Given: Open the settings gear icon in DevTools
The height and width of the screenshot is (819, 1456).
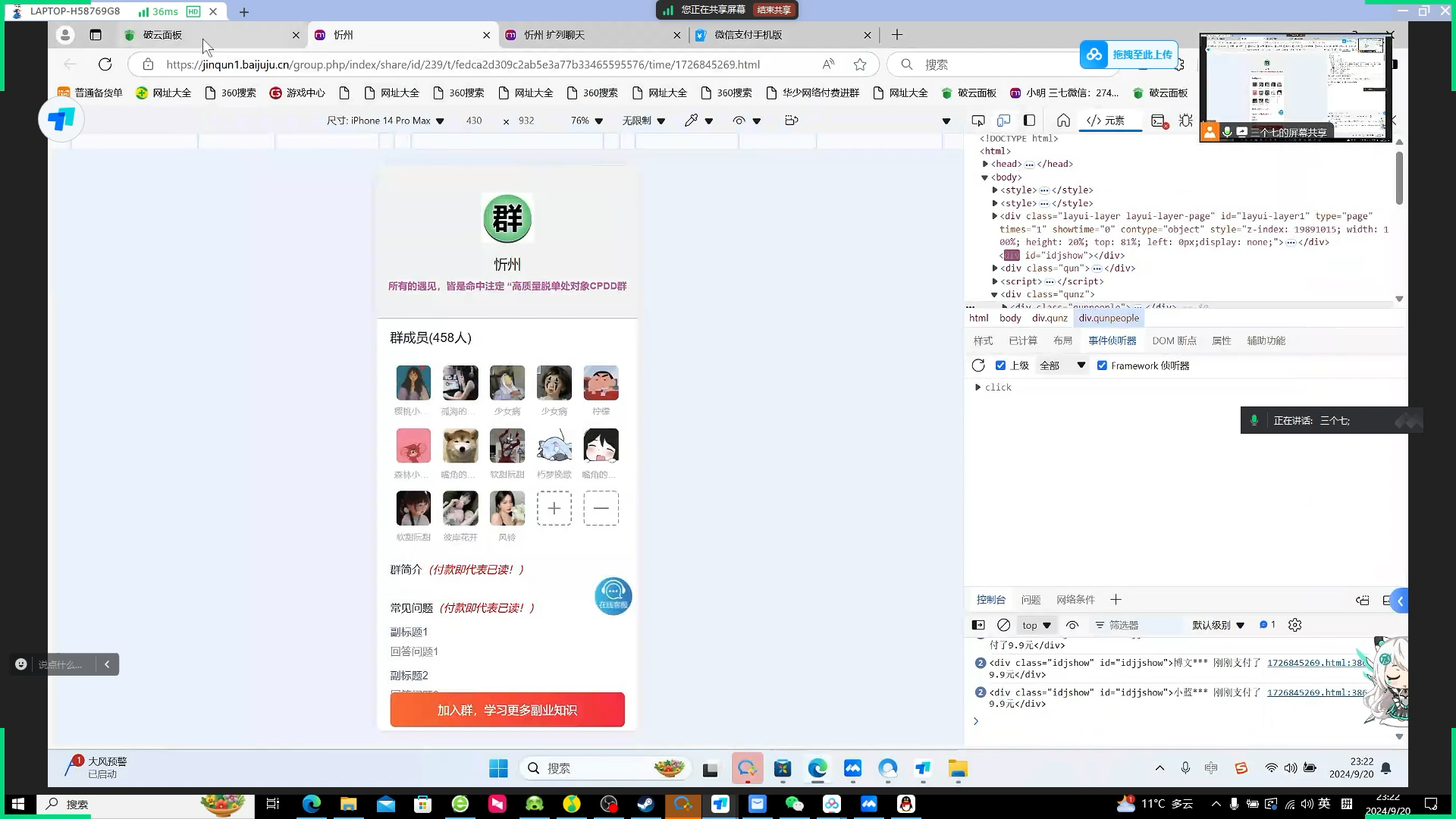Looking at the screenshot, I should 1296,625.
